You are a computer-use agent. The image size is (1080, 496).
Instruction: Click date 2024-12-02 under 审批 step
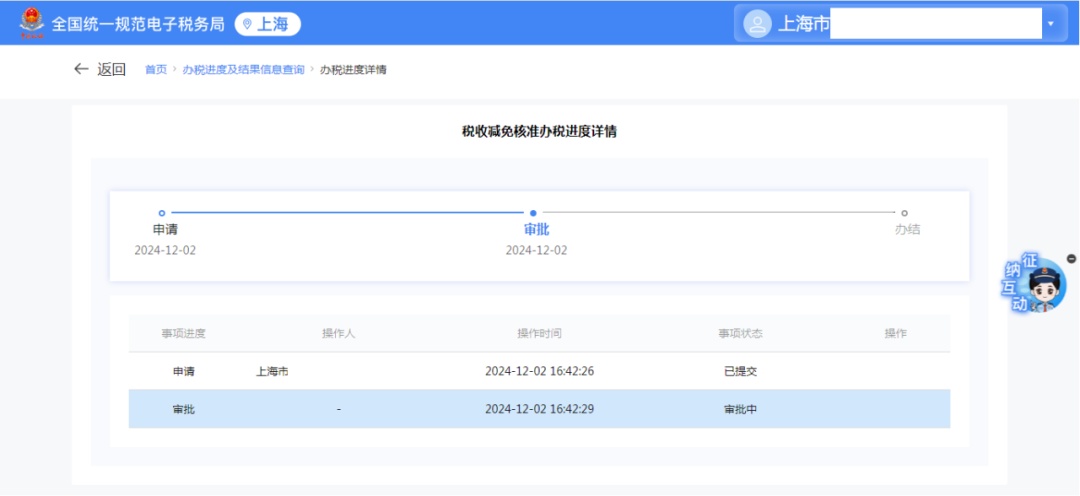(x=537, y=250)
